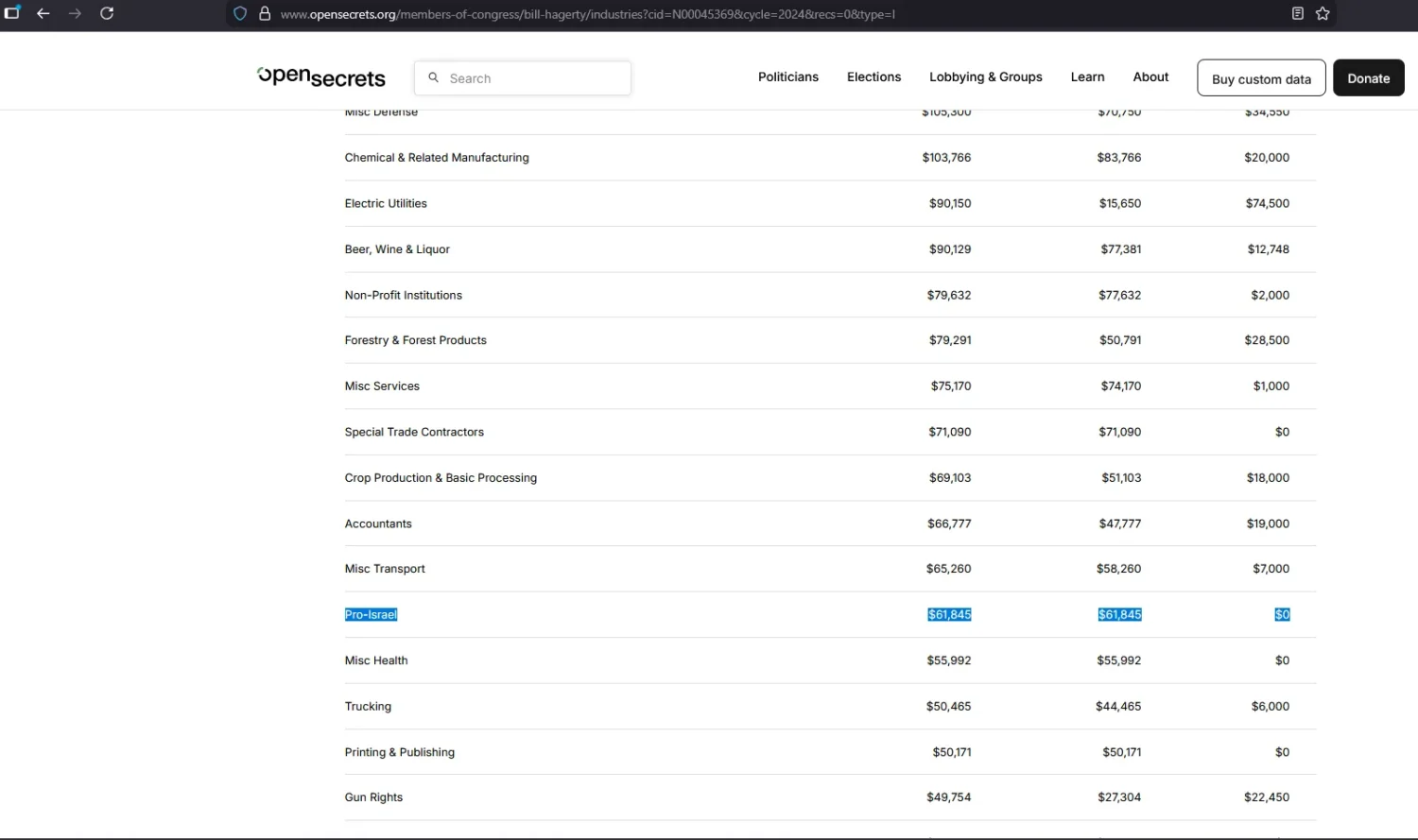Click Crop Production & Basic Processing label
Screen dimensions: 1418x840
pyautogui.click(x=441, y=478)
